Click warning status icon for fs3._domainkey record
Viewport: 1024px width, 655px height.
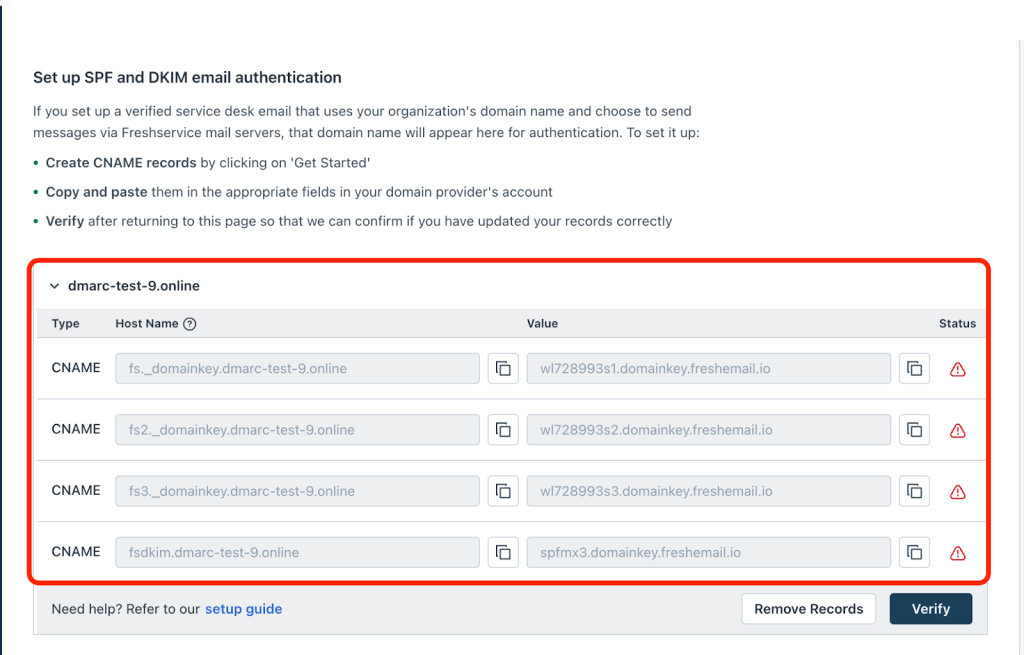point(957,492)
